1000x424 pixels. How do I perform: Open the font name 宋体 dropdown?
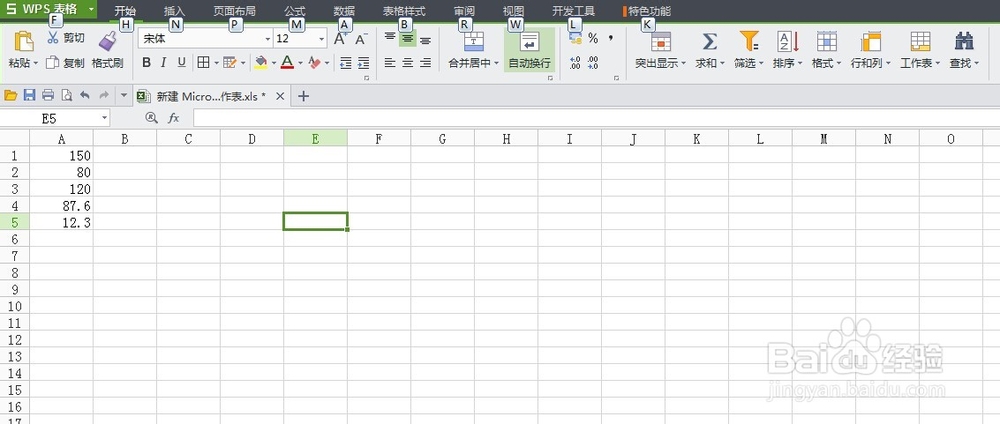(x=268, y=39)
